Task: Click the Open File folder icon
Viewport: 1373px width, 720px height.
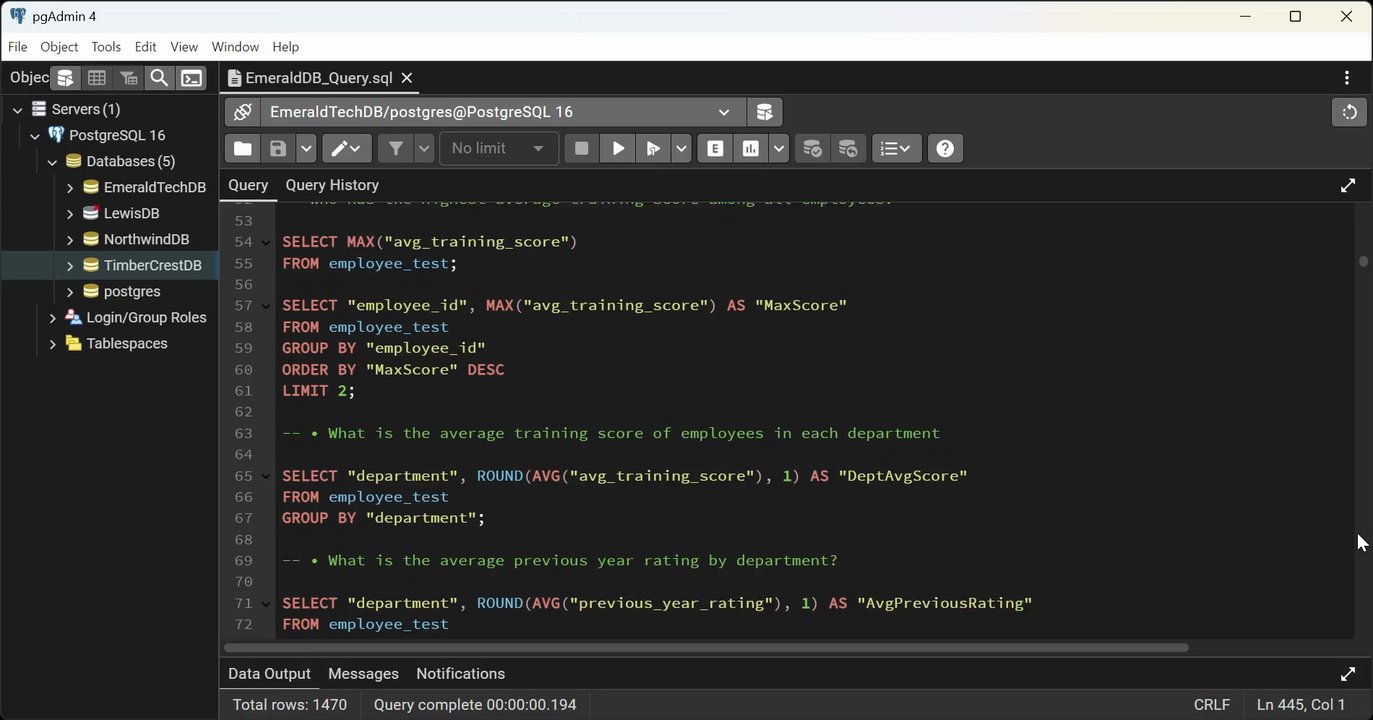Action: 243,149
